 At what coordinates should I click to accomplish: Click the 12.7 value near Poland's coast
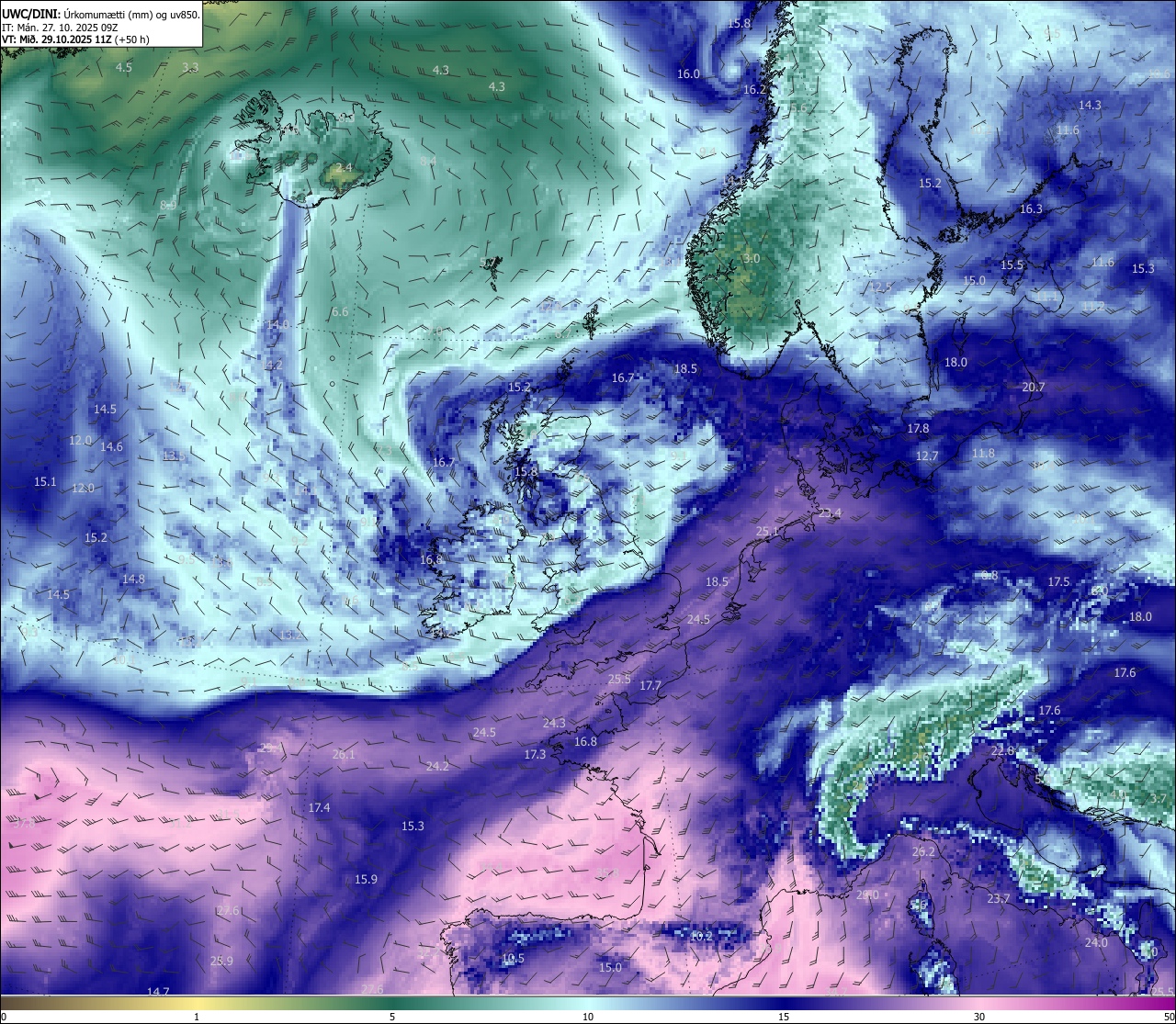927,456
